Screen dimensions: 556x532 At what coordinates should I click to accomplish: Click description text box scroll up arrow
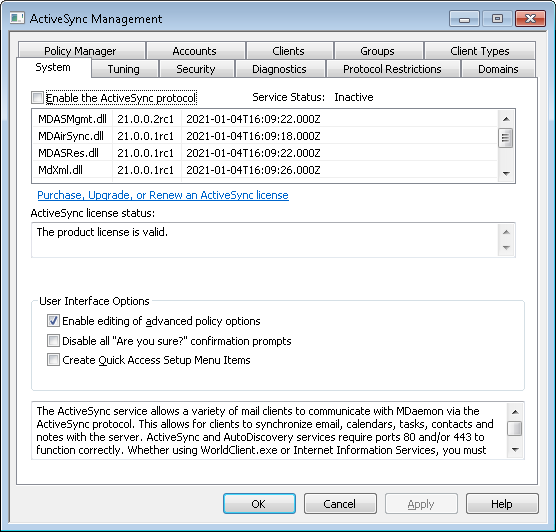point(515,412)
